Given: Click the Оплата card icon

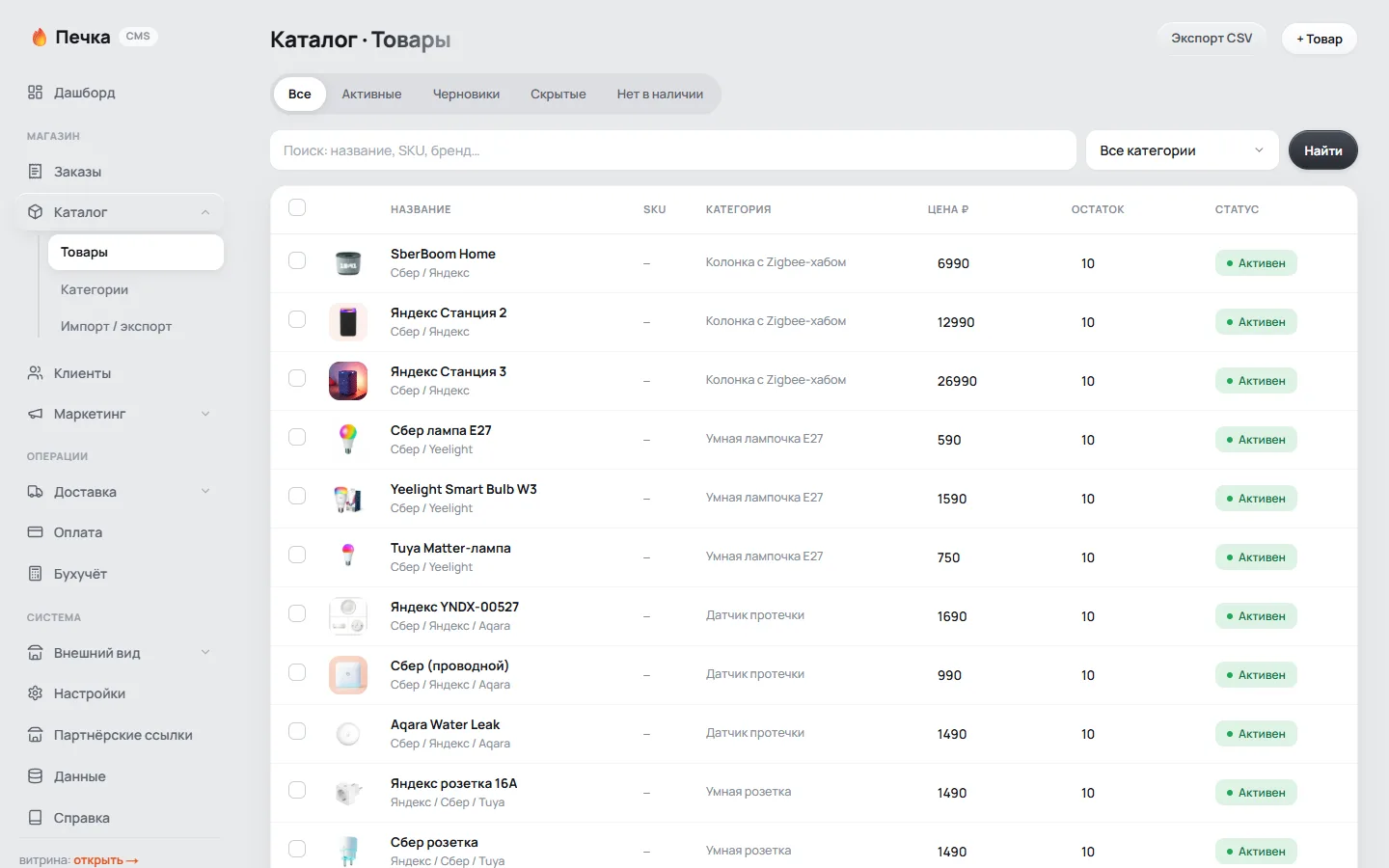Looking at the screenshot, I should pyautogui.click(x=36, y=532).
